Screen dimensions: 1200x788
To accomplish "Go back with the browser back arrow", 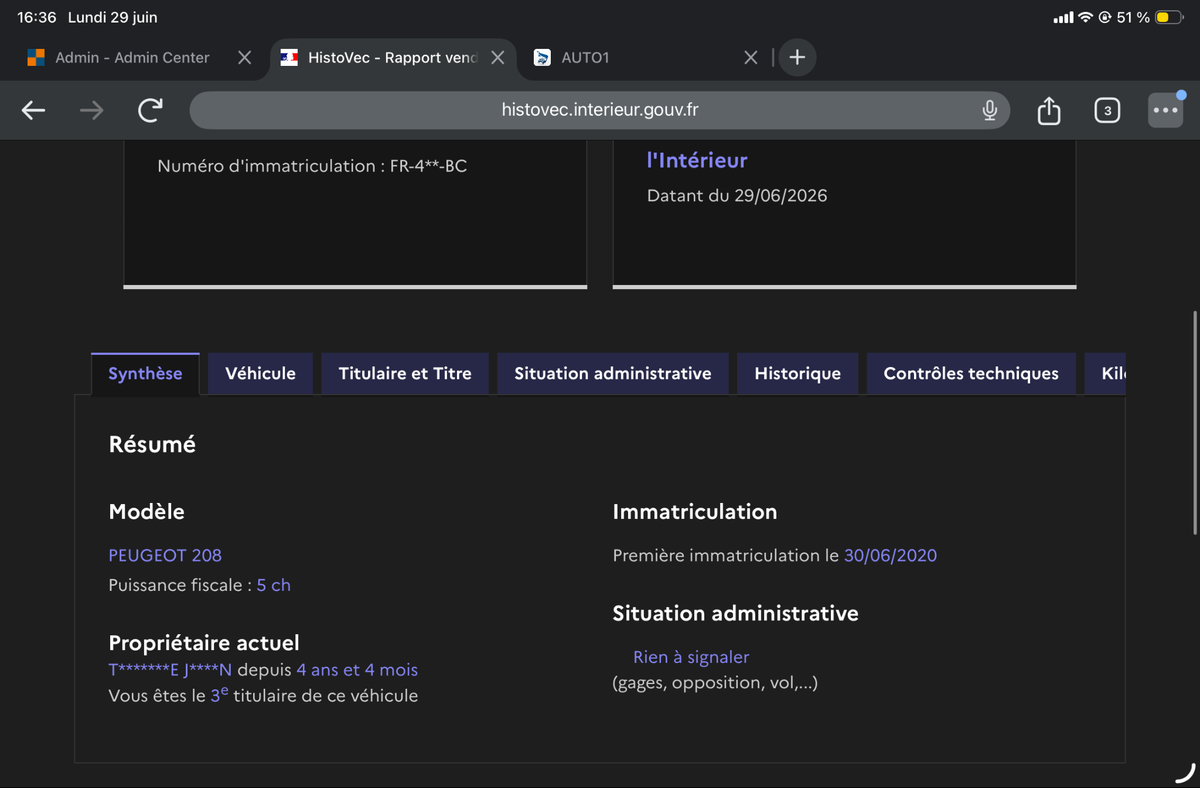I will tap(34, 110).
